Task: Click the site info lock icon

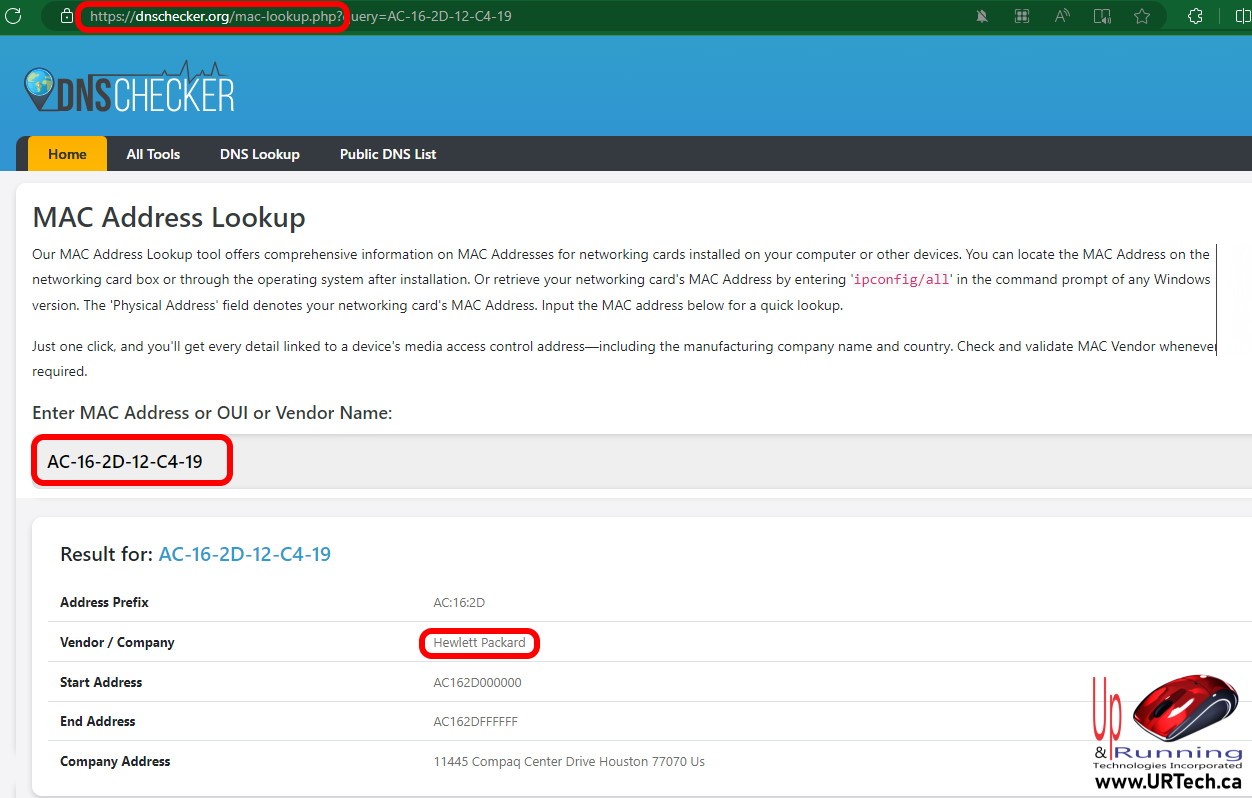Action: click(67, 16)
